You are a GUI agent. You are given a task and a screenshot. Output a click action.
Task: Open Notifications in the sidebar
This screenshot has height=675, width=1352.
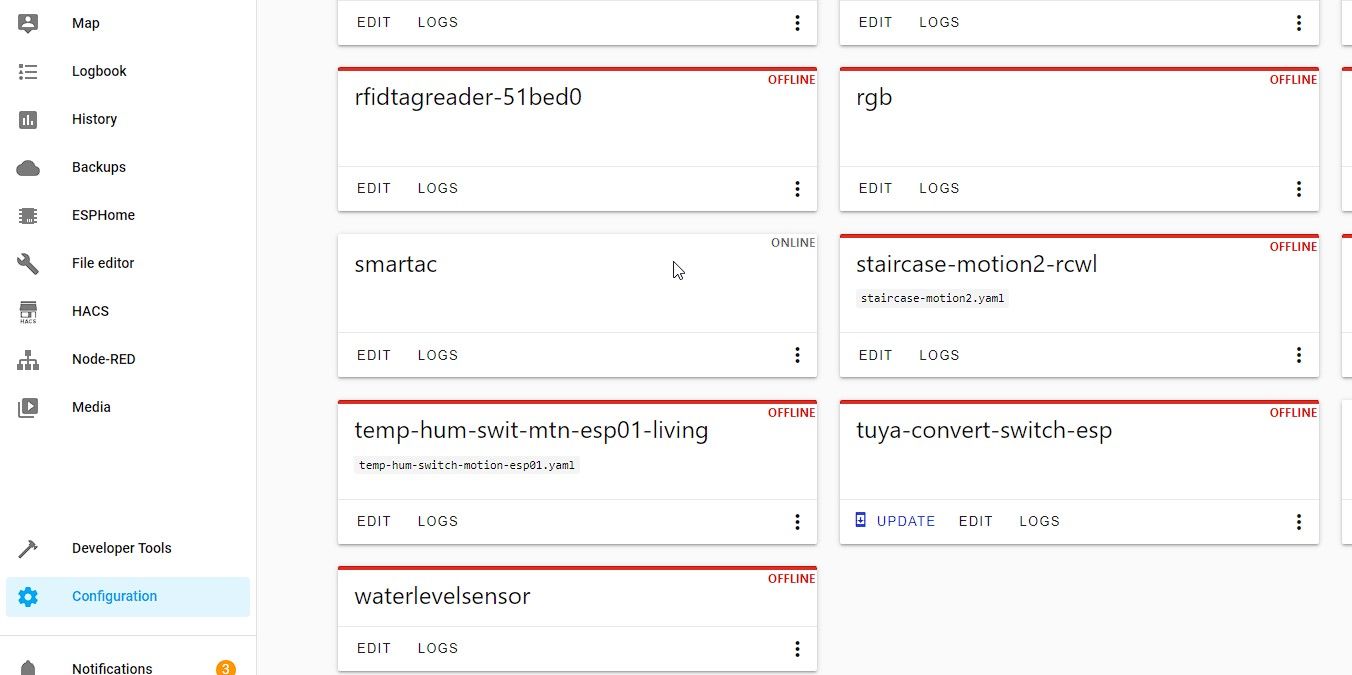112,667
